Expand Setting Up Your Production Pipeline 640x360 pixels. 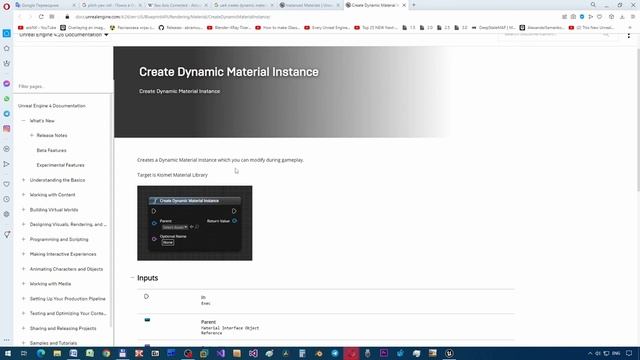point(23,299)
